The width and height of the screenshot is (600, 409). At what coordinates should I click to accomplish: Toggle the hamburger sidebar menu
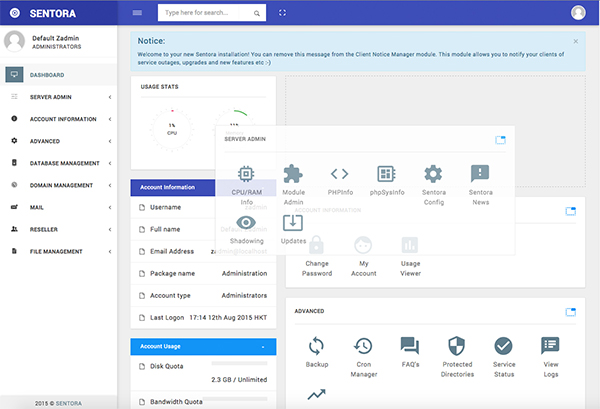tap(137, 13)
